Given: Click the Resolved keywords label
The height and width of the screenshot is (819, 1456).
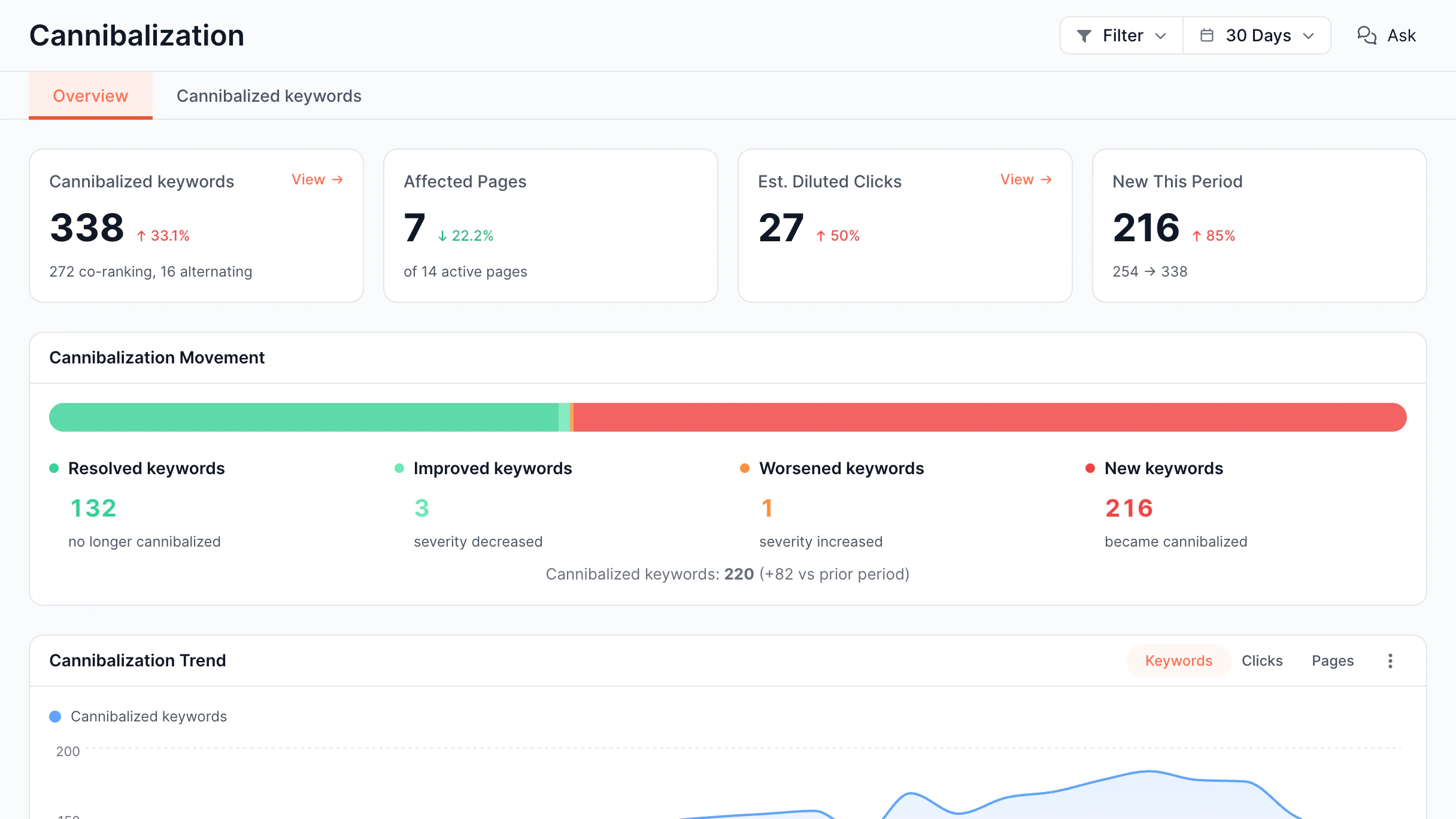Looking at the screenshot, I should pyautogui.click(x=147, y=468).
